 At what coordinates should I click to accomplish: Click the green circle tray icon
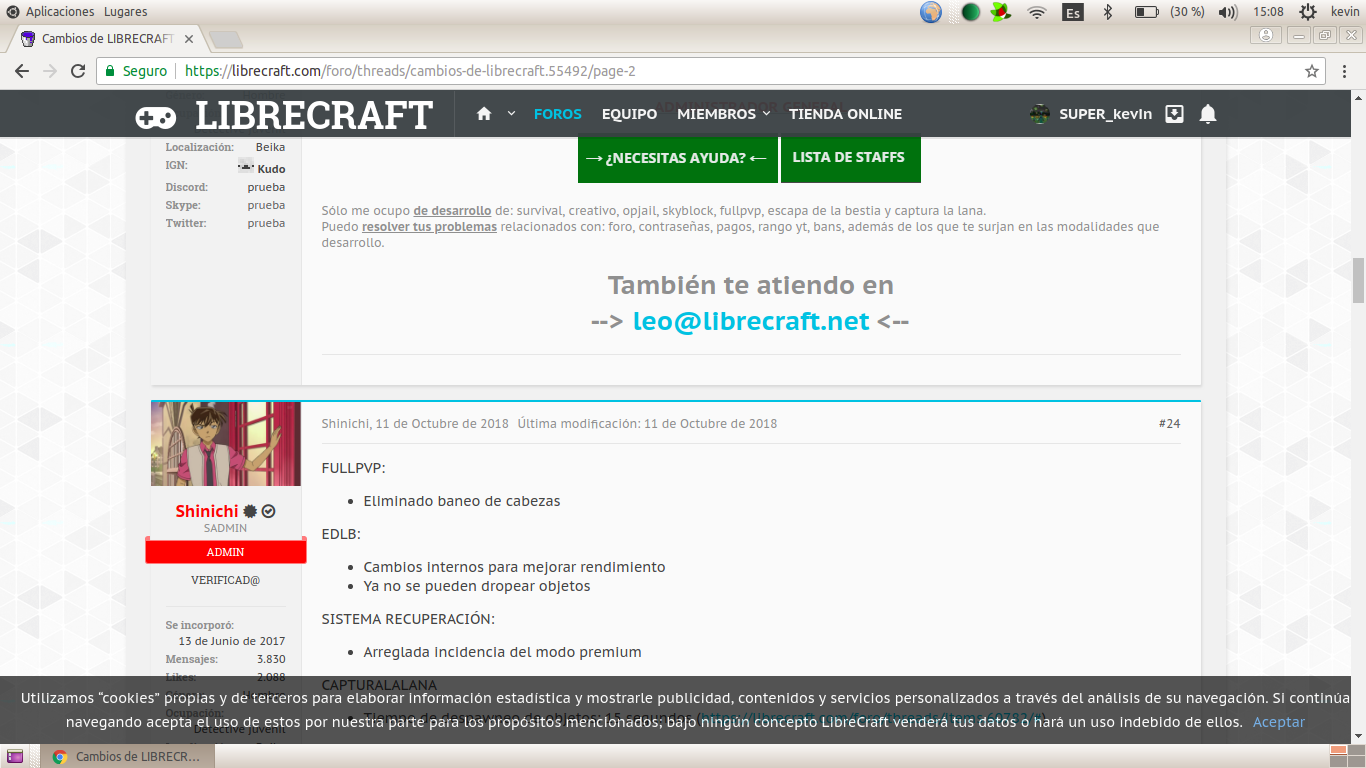click(x=970, y=12)
